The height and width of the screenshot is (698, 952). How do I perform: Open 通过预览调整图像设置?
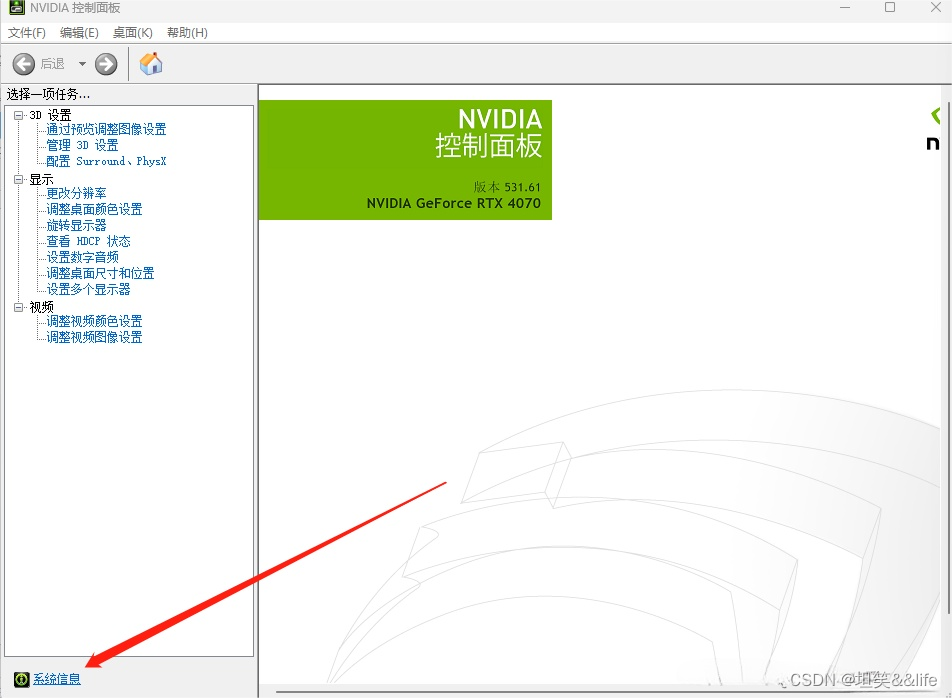click(106, 129)
